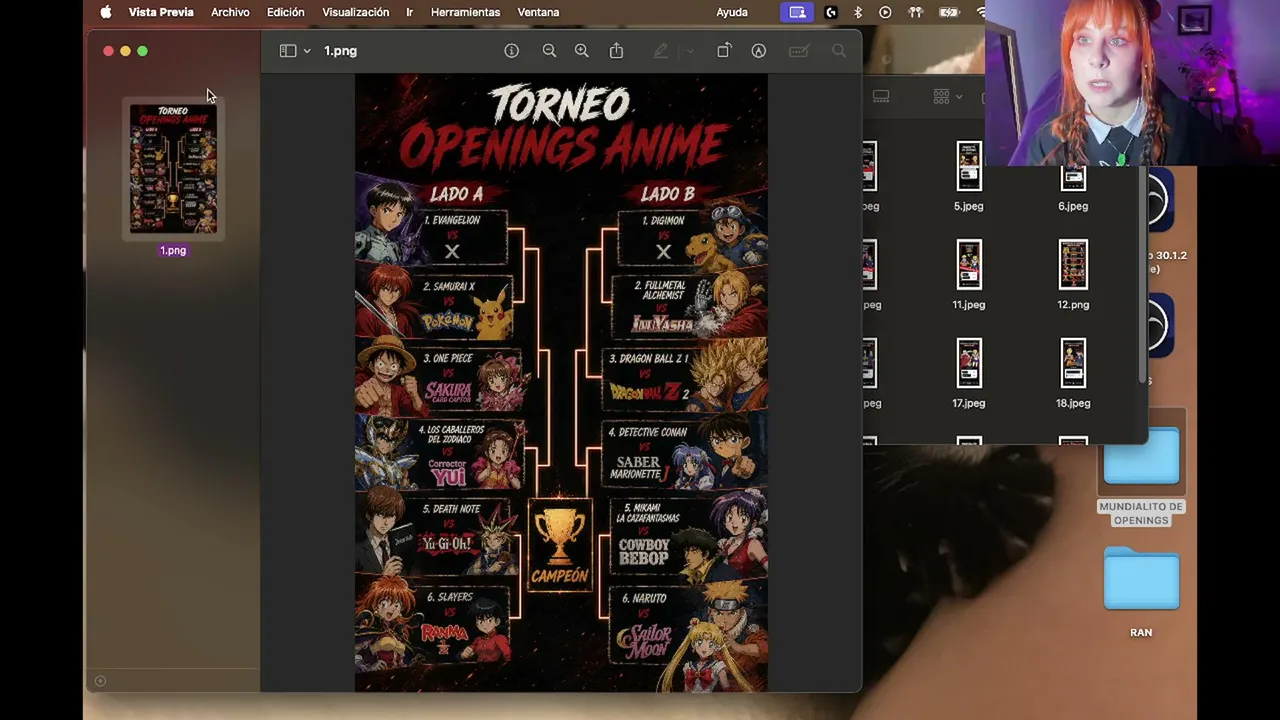Click the 1.png title in Preview toolbar

coord(340,51)
